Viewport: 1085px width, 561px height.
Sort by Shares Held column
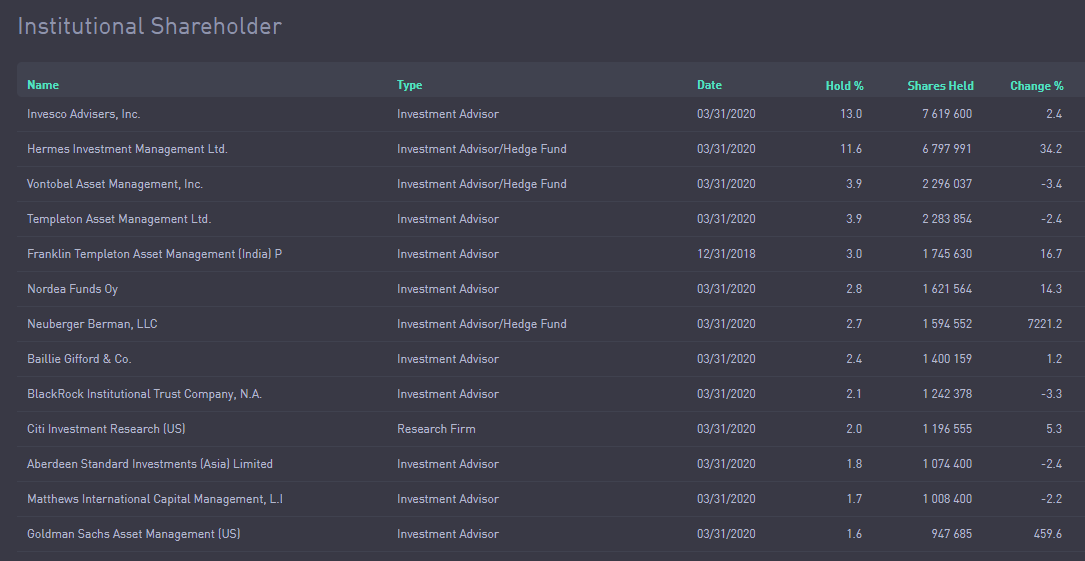click(x=940, y=86)
